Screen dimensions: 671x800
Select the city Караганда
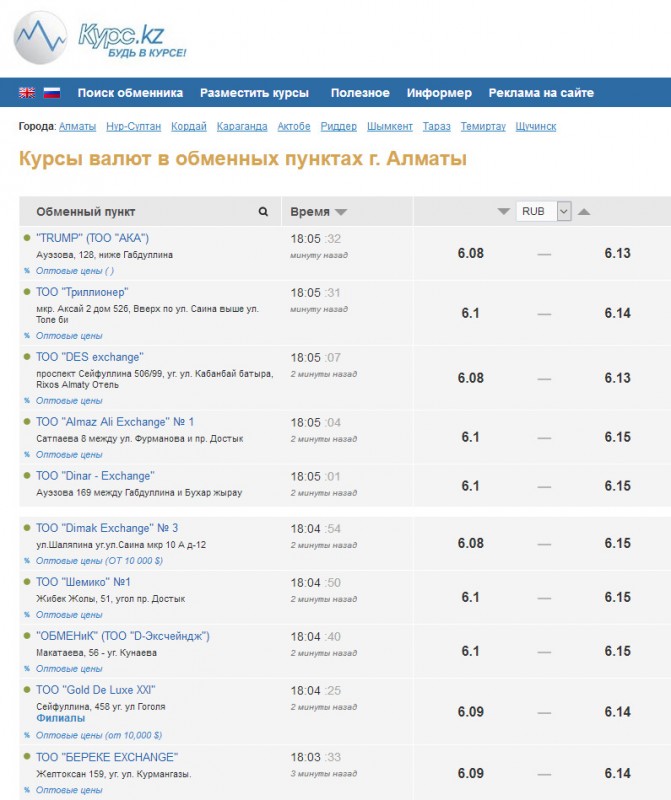click(x=241, y=127)
